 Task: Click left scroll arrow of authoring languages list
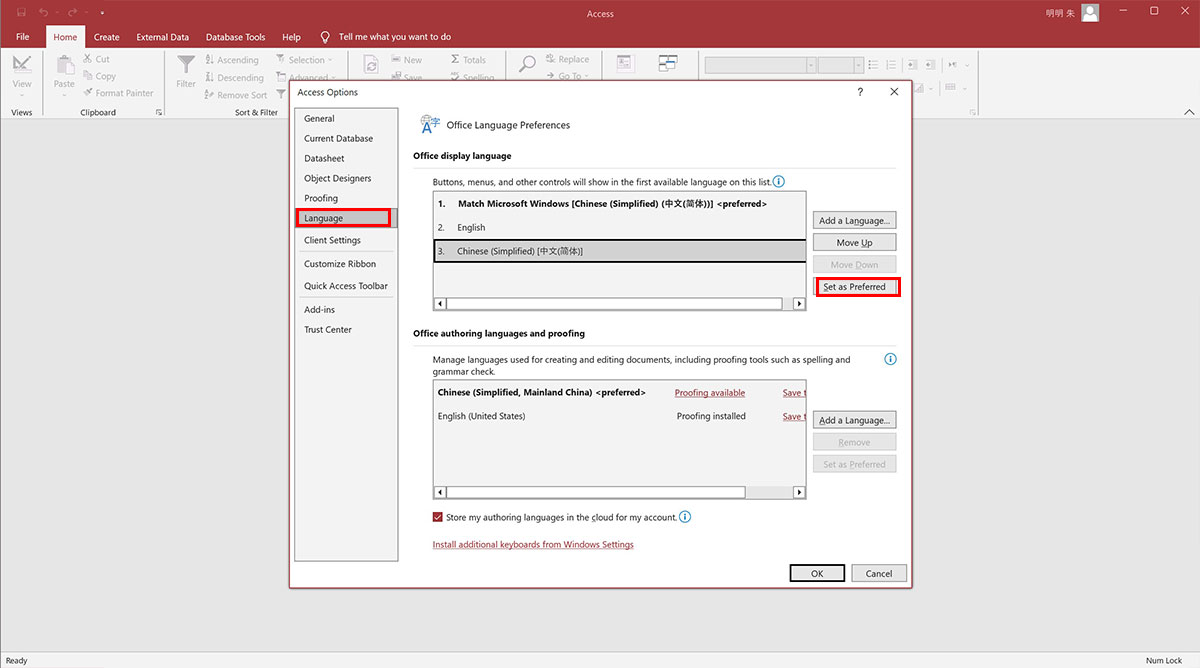pos(440,492)
